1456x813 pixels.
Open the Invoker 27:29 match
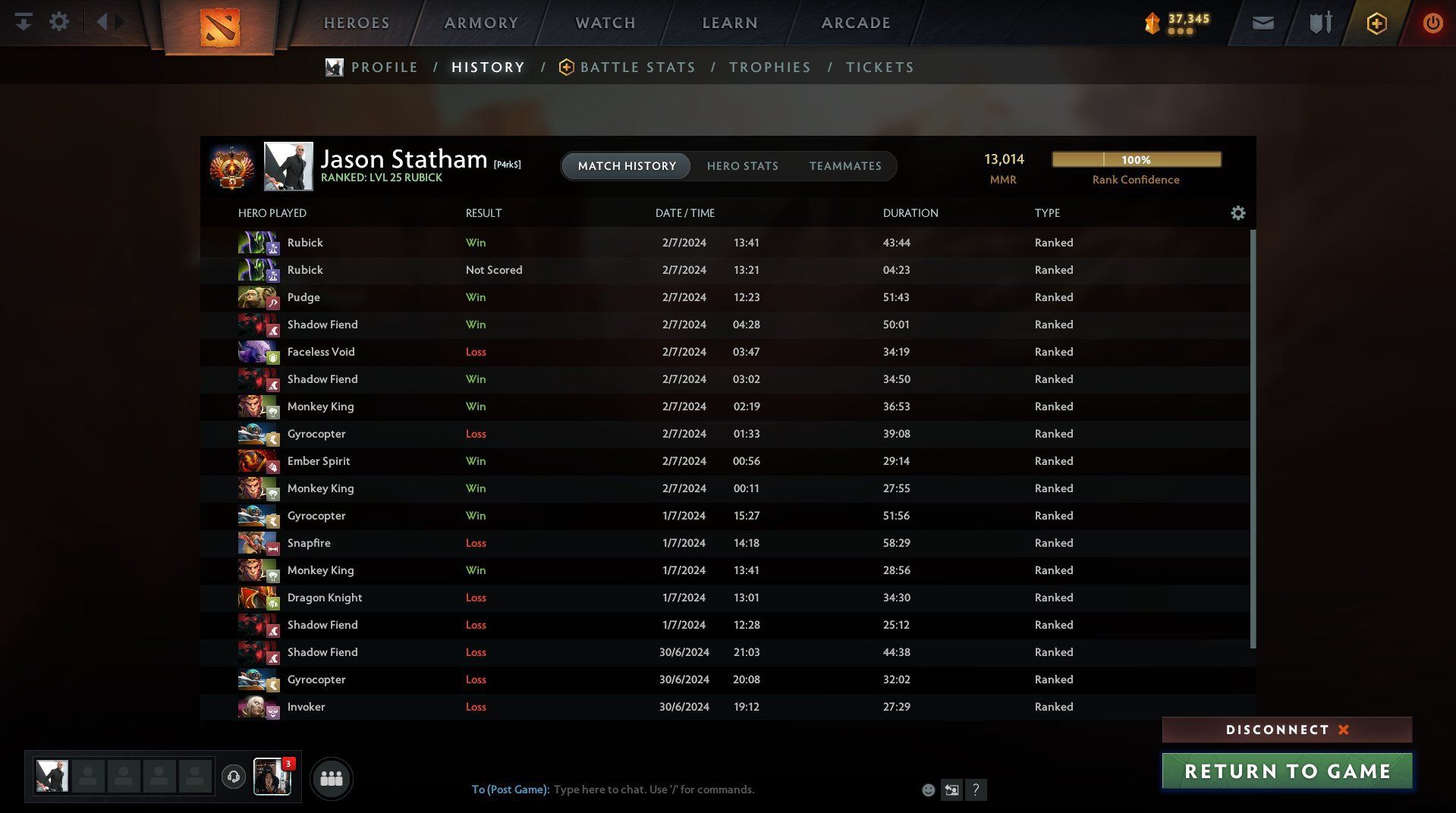(x=725, y=707)
